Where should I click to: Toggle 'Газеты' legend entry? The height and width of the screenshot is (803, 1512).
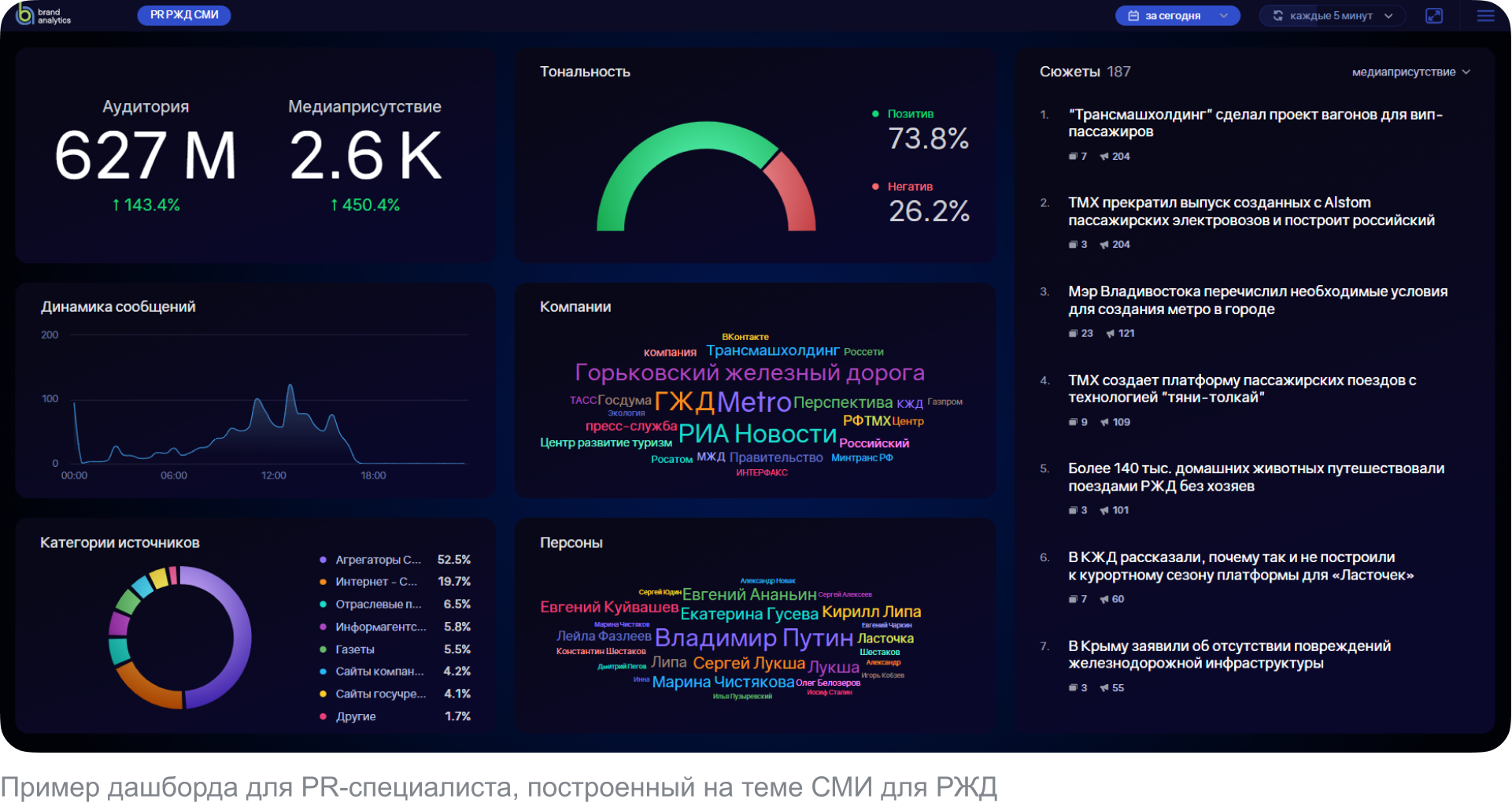coord(395,649)
